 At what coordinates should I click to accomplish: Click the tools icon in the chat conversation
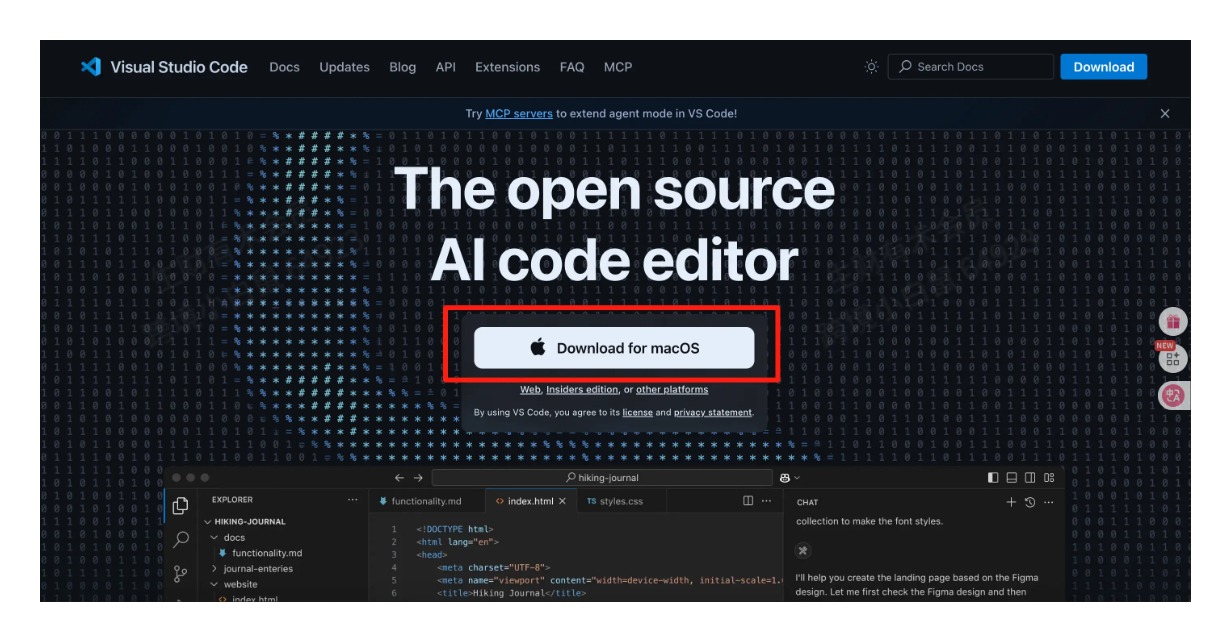coord(803,551)
